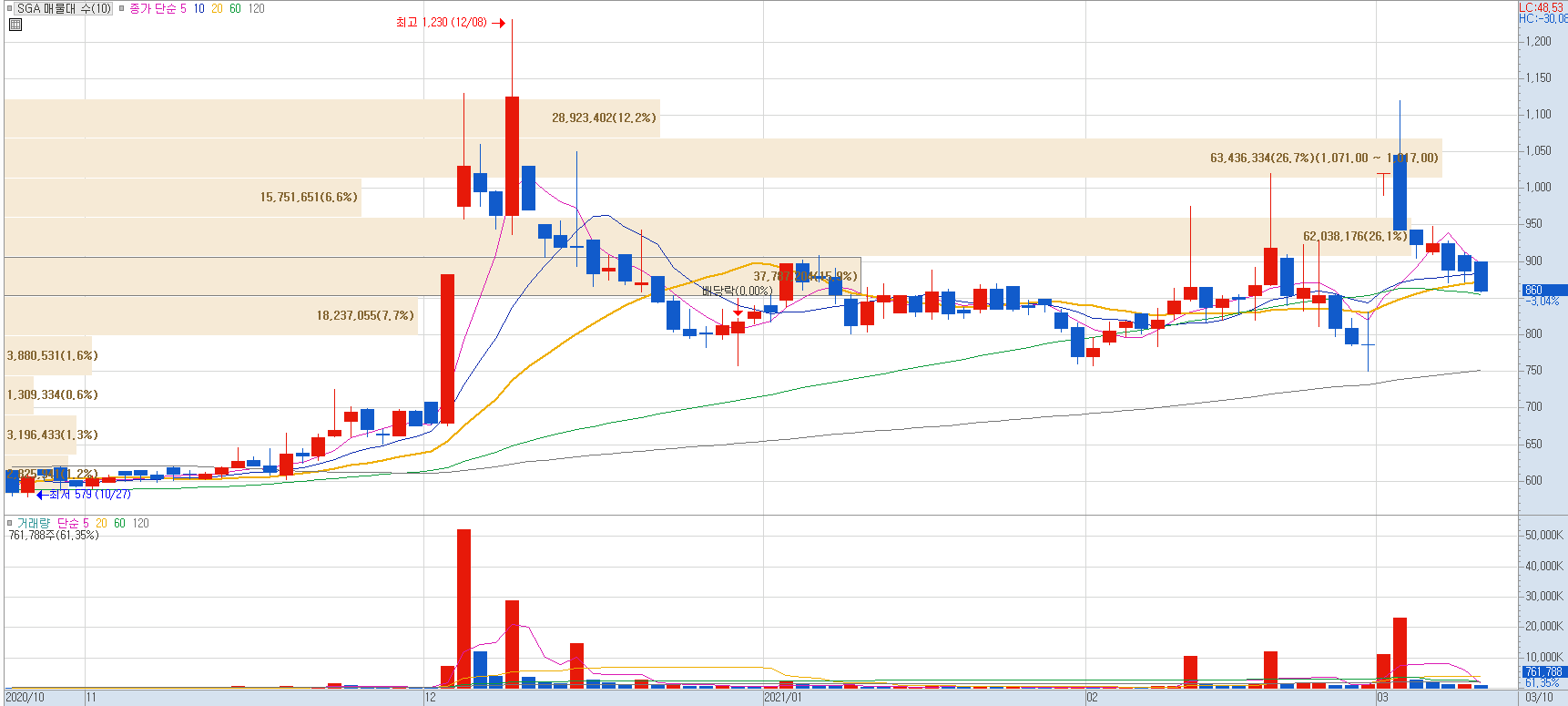Click the volume 120-day average label
Screen dimensions: 1568x706
(140, 523)
